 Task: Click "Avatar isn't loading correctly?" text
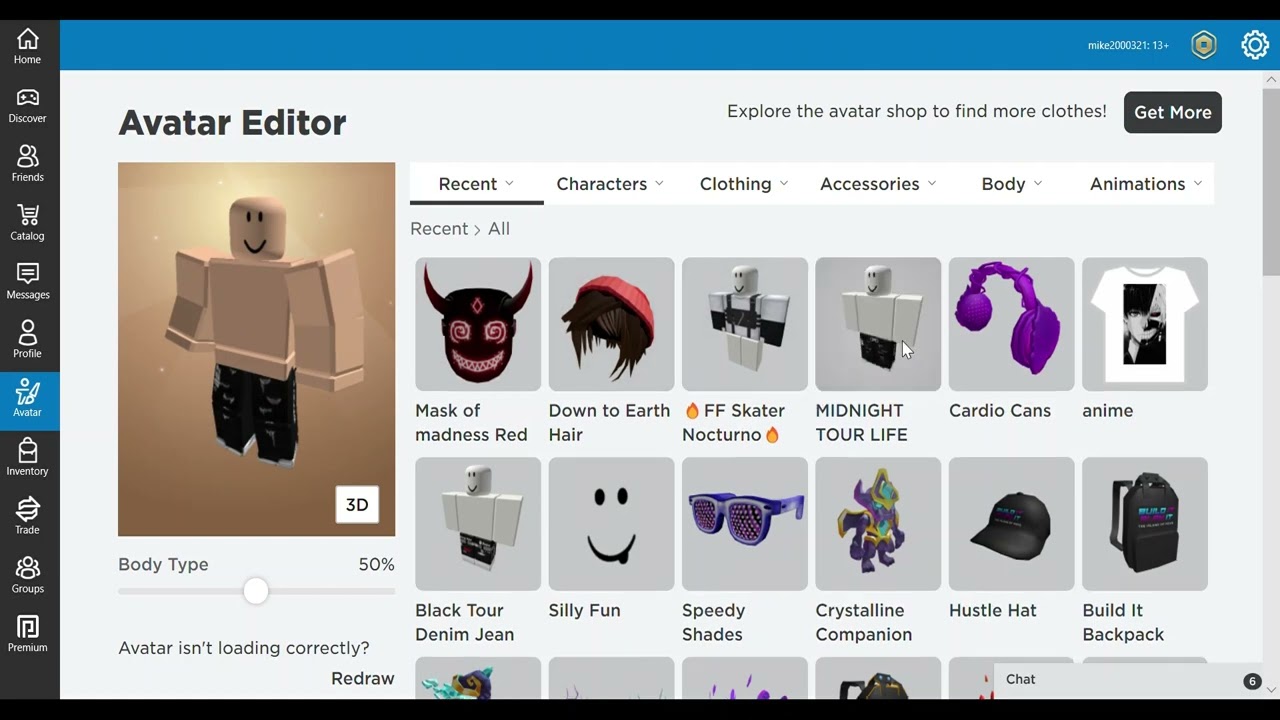(x=244, y=648)
